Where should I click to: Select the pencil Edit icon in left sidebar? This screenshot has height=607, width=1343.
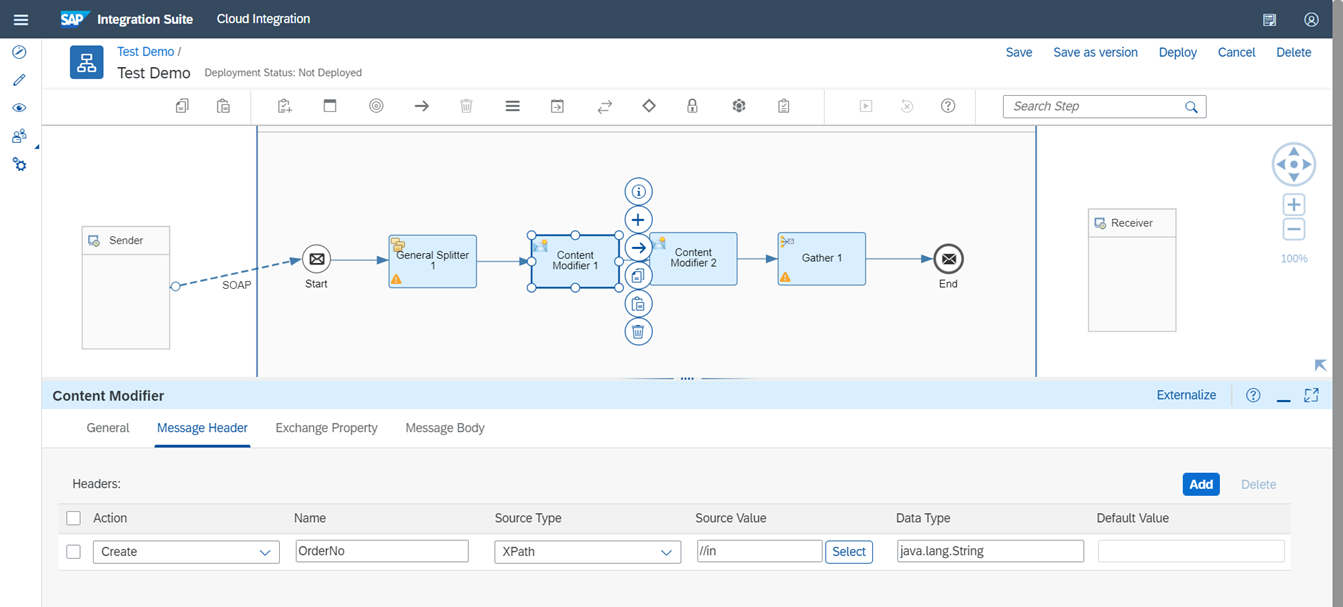click(19, 79)
